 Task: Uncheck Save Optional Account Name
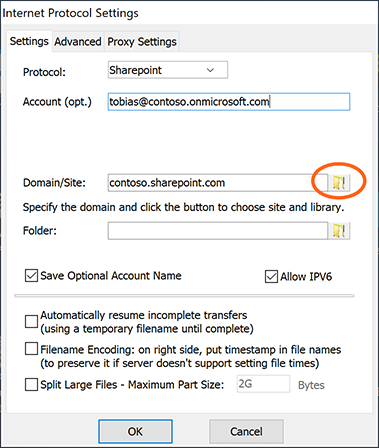[31, 276]
